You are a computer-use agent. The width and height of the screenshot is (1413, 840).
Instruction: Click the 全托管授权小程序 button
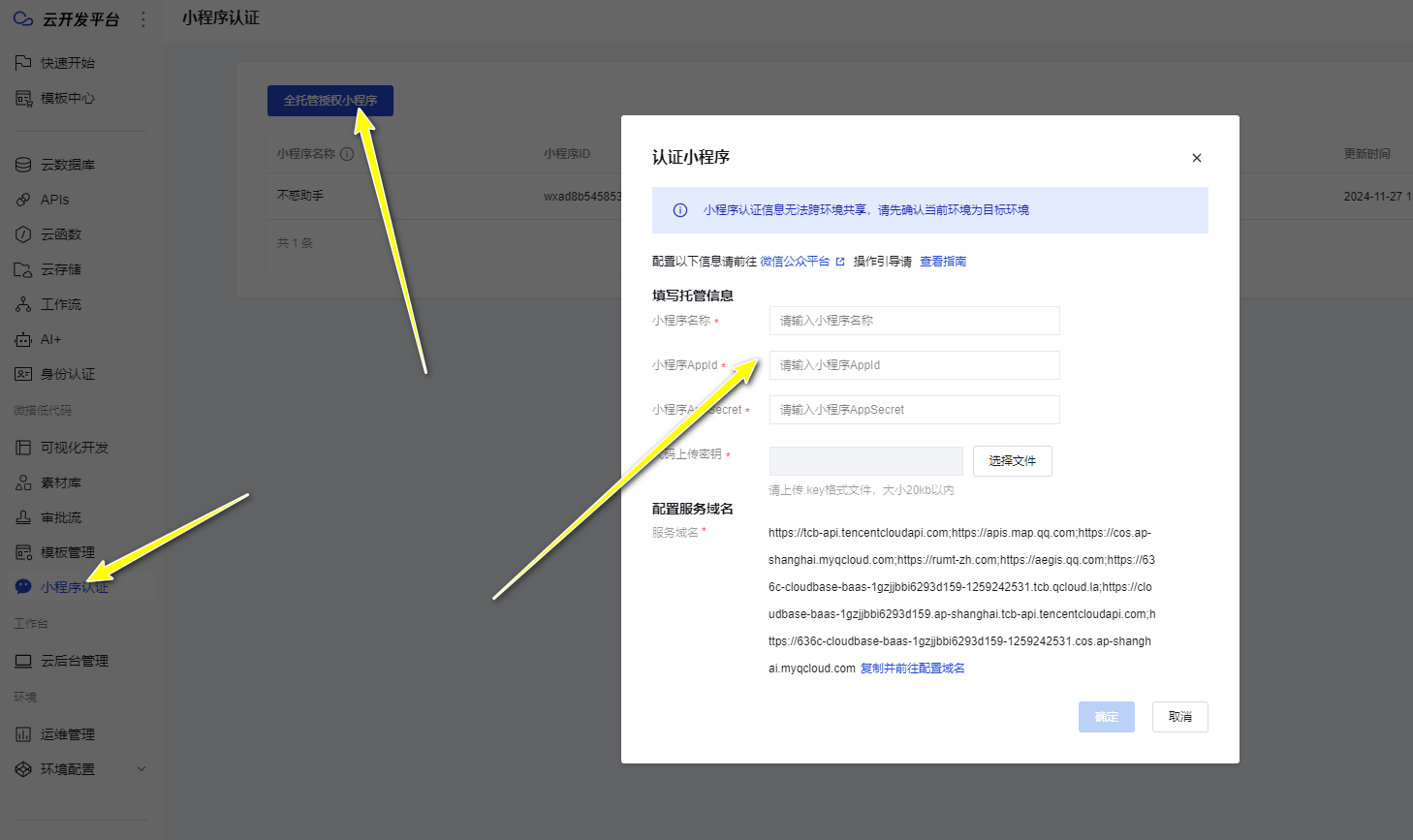tap(330, 101)
